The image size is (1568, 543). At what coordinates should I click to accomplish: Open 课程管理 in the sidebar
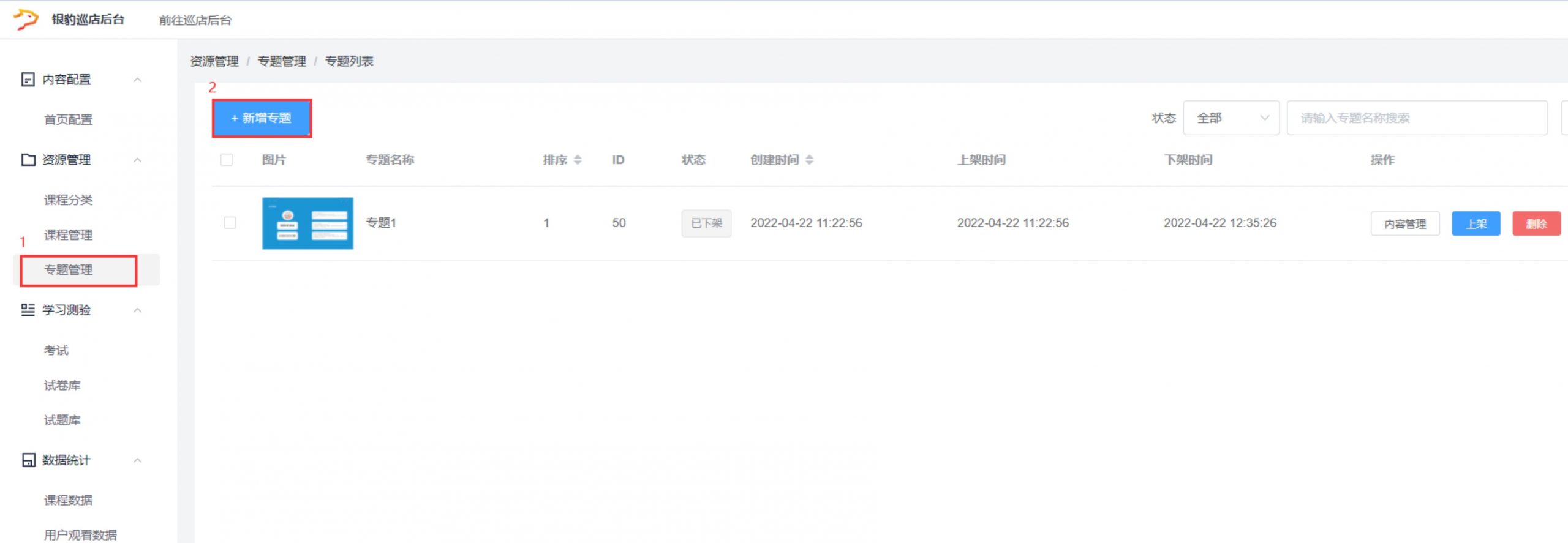point(68,235)
